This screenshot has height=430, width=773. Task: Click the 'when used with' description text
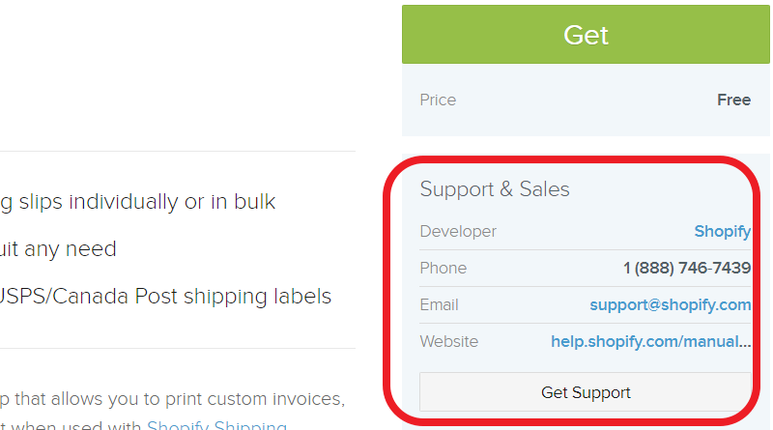click(70, 426)
